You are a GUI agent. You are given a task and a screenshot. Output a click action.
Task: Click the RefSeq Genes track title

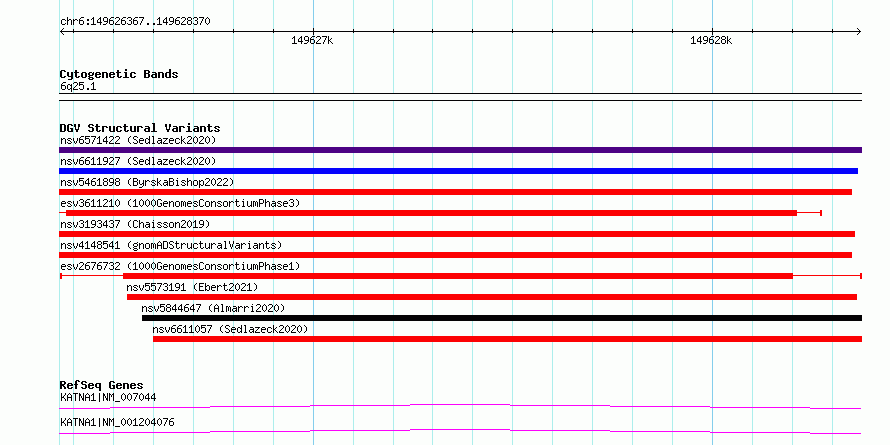coord(102,385)
